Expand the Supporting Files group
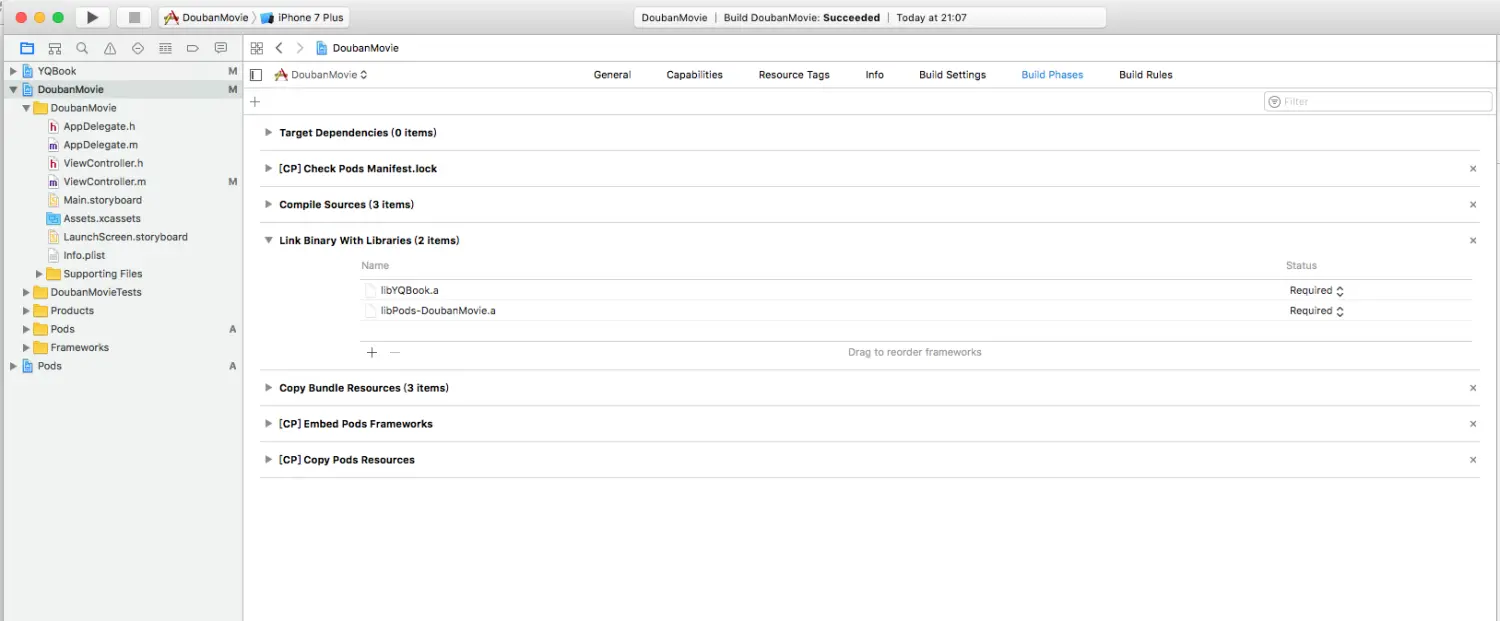The width and height of the screenshot is (1500, 621). [x=40, y=274]
